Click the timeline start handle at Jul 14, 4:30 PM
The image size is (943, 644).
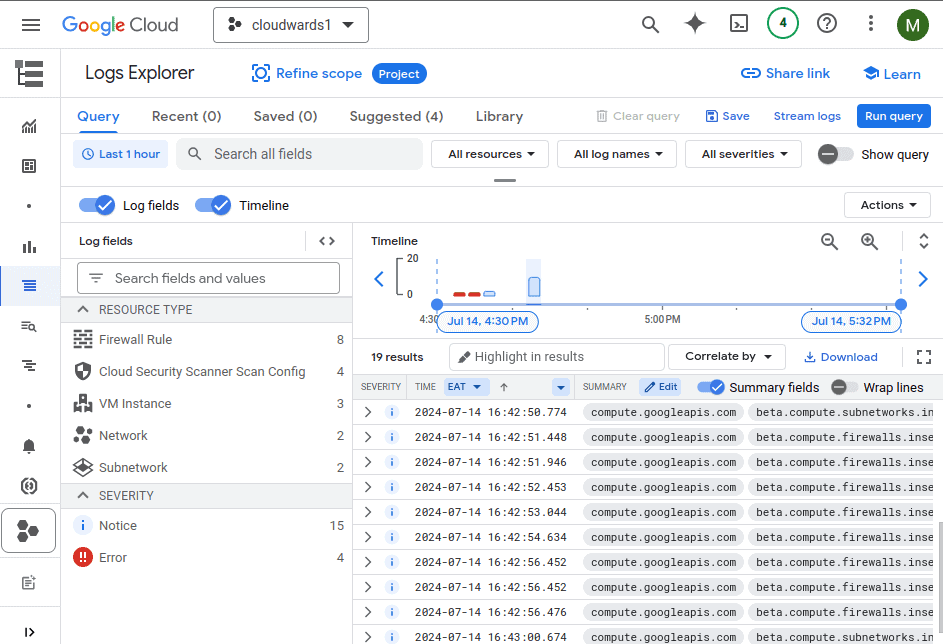[x=437, y=305]
